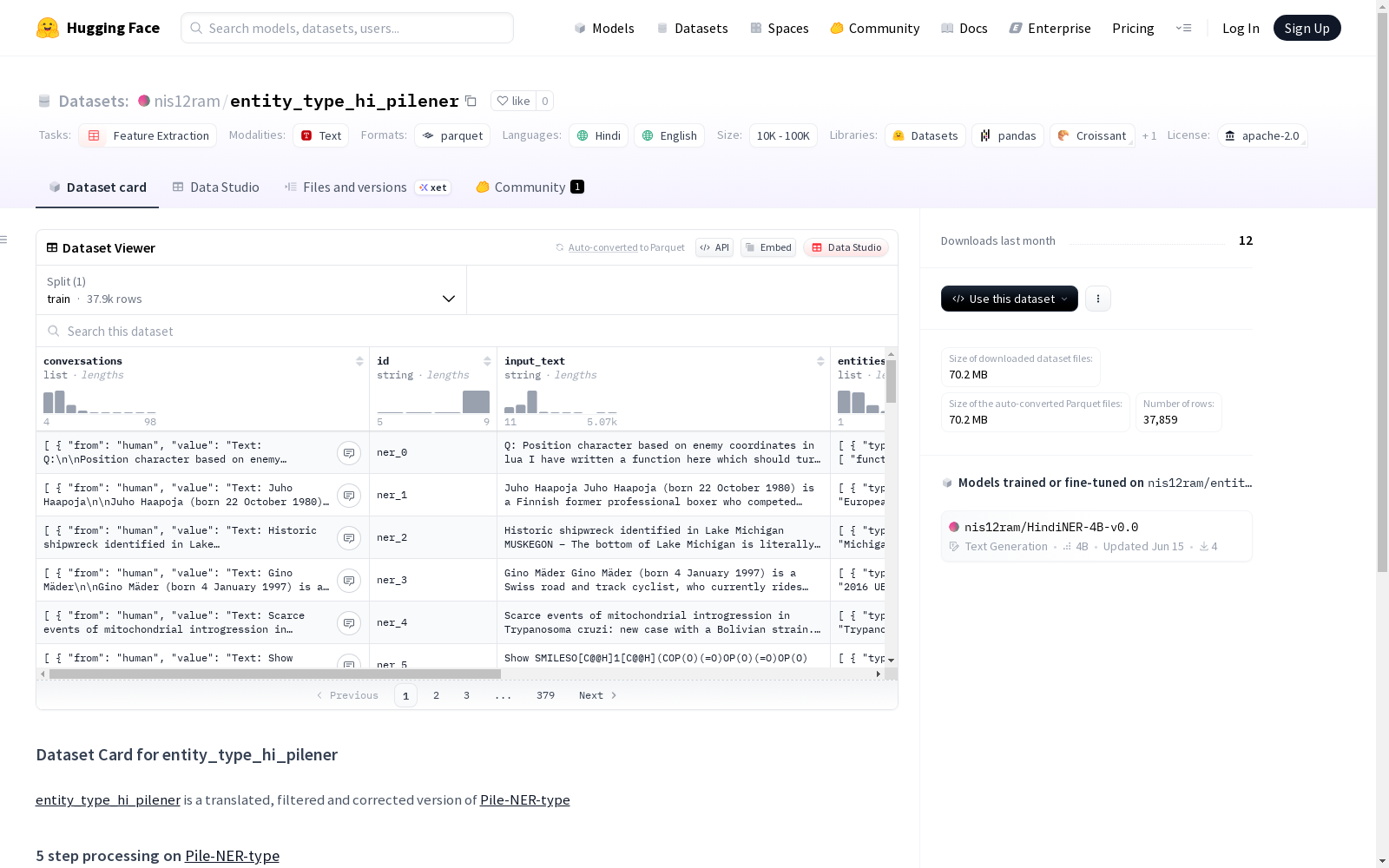Click the Embed button

click(768, 247)
